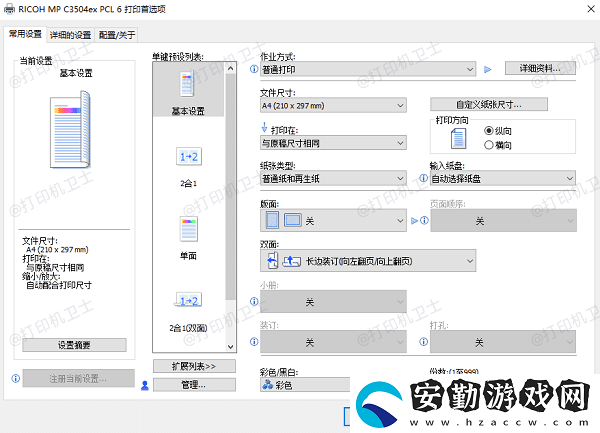
Task: Switch to 配置/关于 tab
Action: (x=117, y=35)
